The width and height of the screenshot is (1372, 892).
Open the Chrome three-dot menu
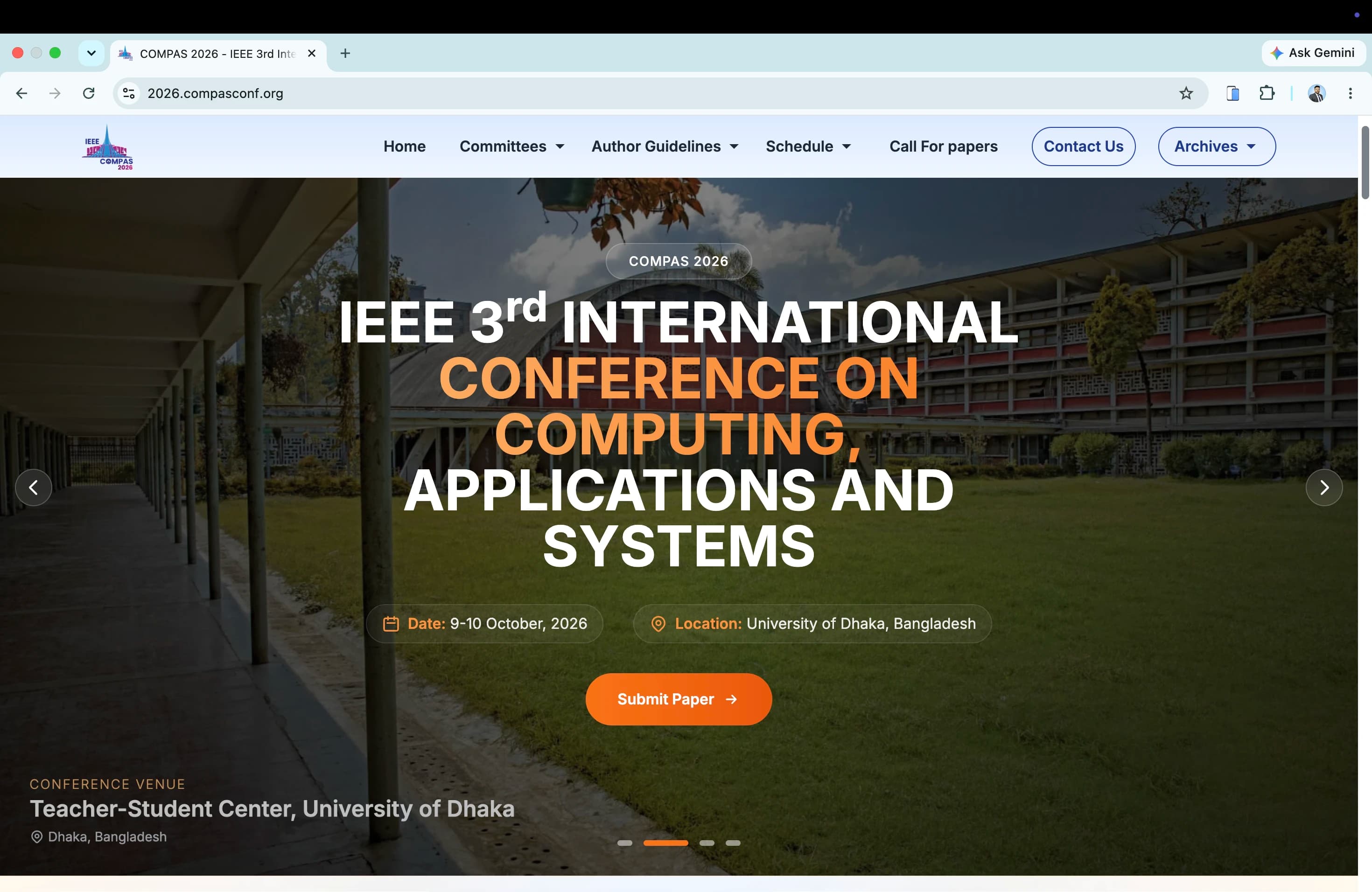coord(1350,93)
